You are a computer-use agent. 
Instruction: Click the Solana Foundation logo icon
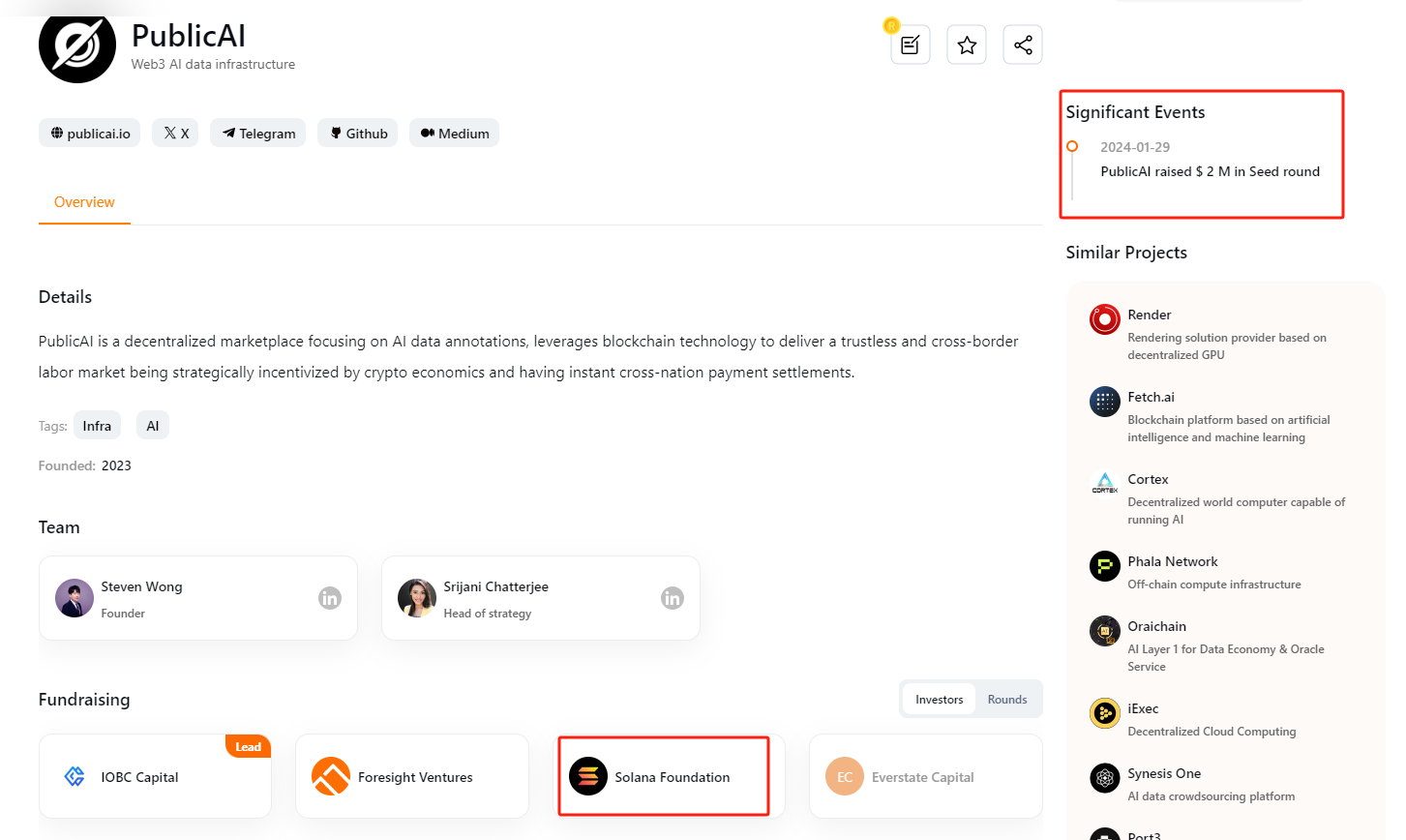pos(588,776)
